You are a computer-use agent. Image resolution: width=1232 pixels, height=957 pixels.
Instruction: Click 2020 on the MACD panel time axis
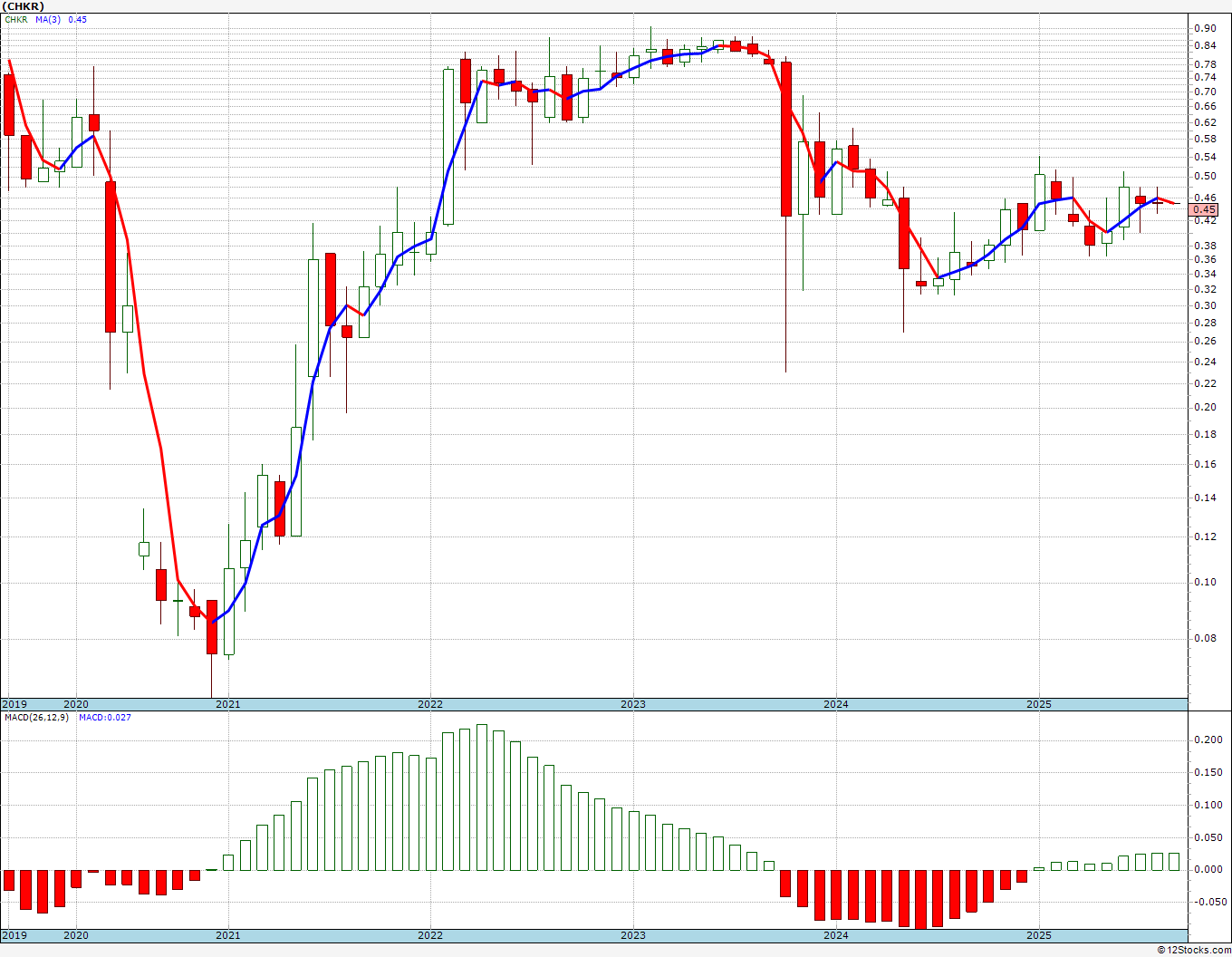(x=76, y=935)
